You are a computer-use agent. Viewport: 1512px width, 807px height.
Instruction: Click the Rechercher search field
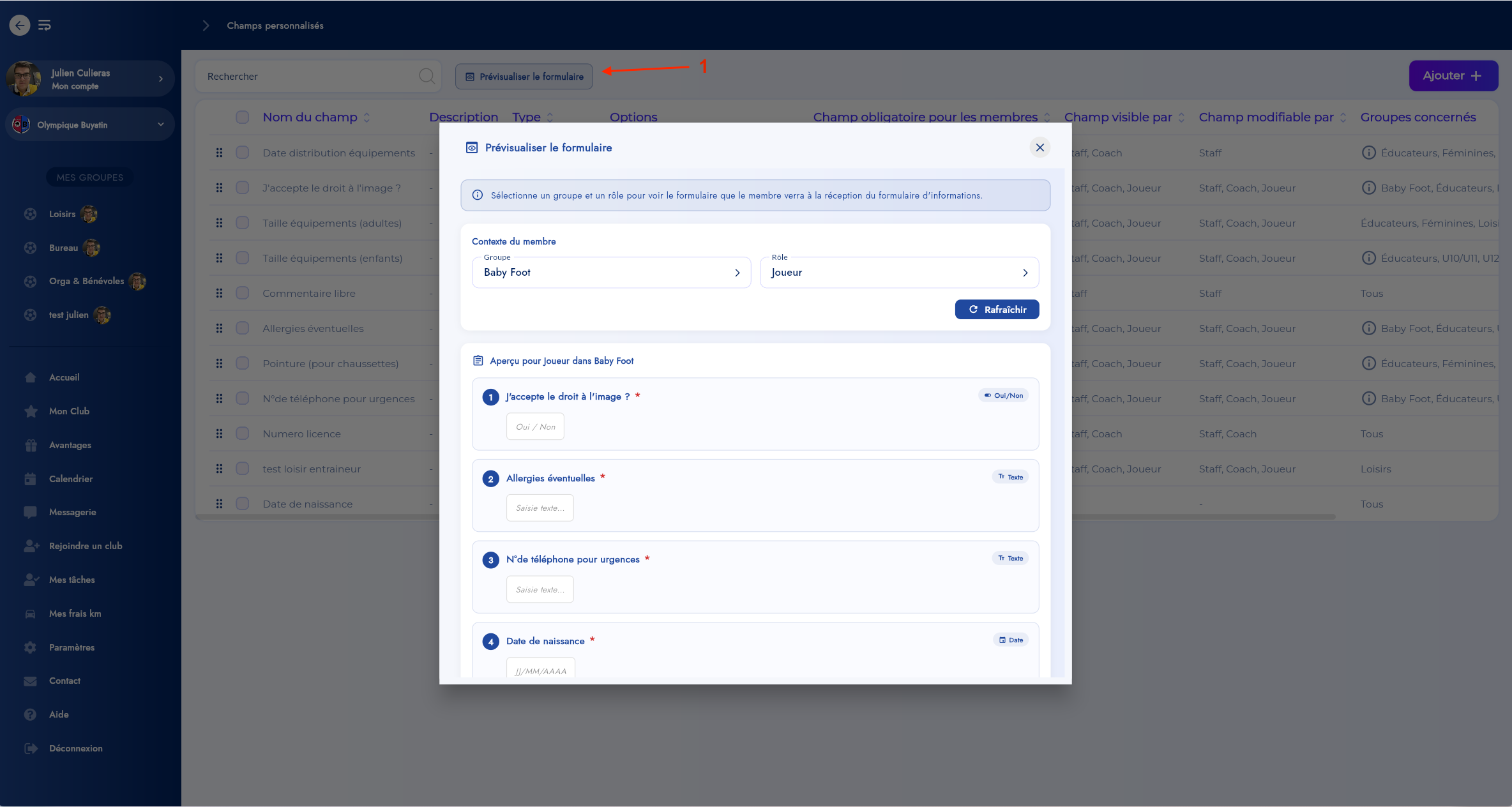tap(317, 76)
